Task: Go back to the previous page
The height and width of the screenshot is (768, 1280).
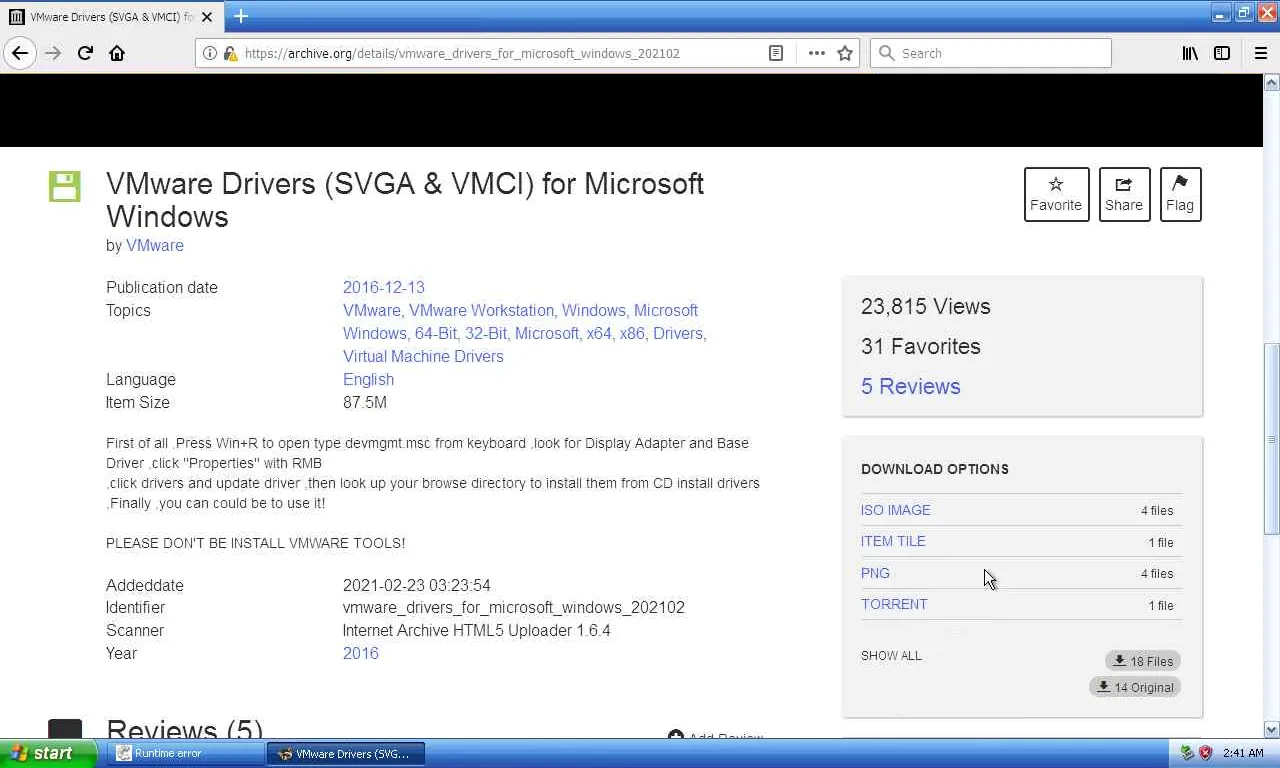Action: point(20,53)
